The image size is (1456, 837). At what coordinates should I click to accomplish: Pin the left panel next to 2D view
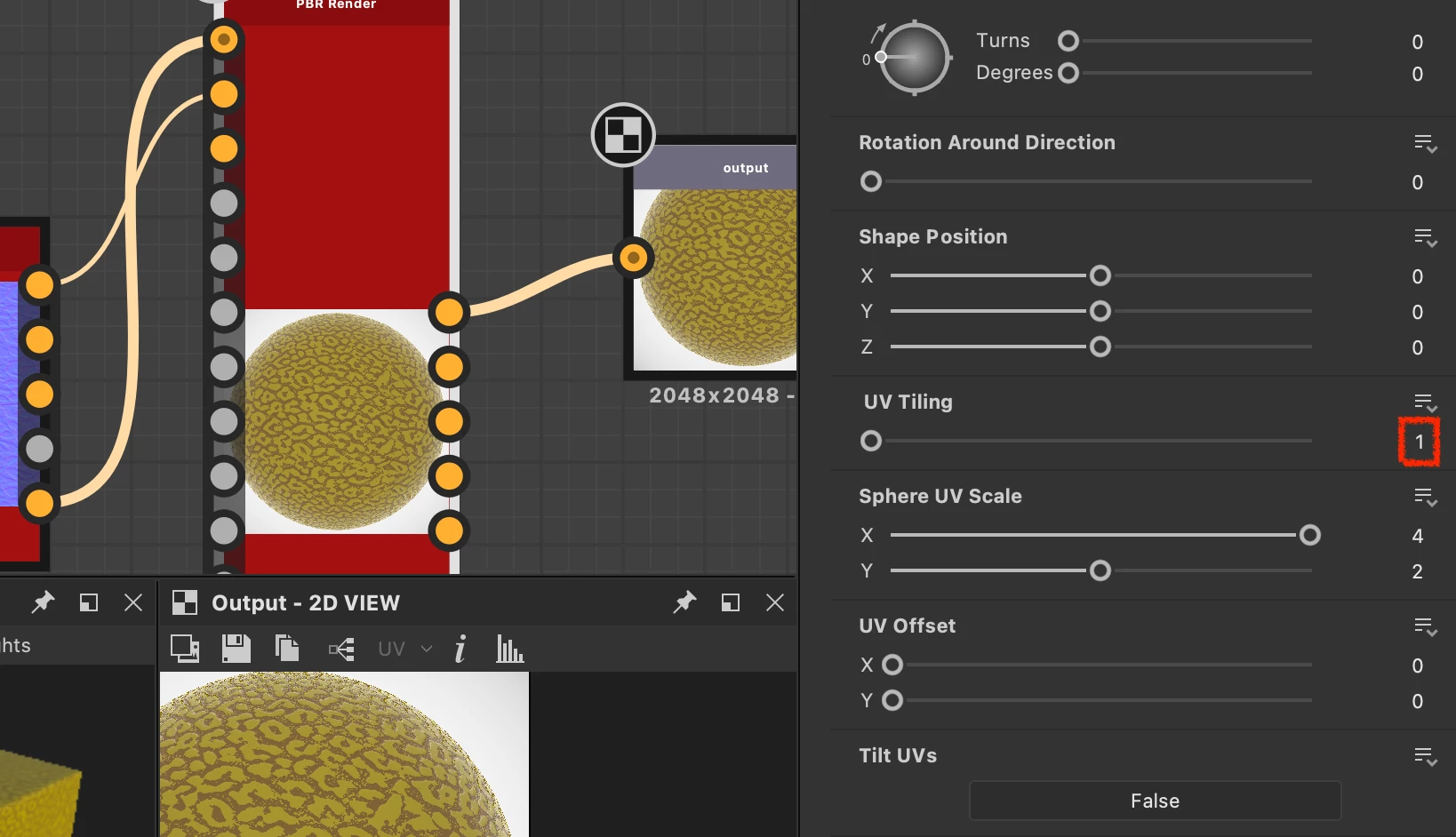43,602
